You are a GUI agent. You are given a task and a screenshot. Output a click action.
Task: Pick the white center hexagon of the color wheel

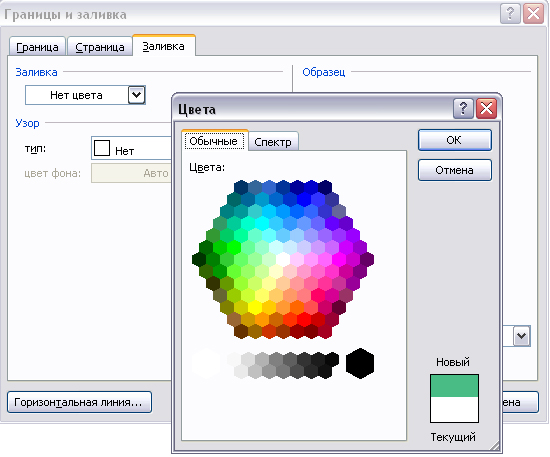click(283, 259)
